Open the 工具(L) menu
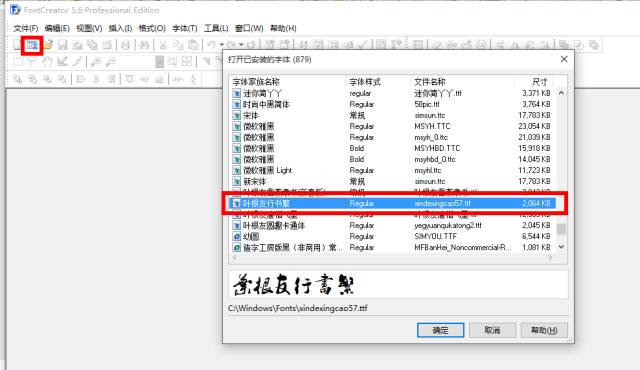The image size is (640, 370). (x=216, y=28)
